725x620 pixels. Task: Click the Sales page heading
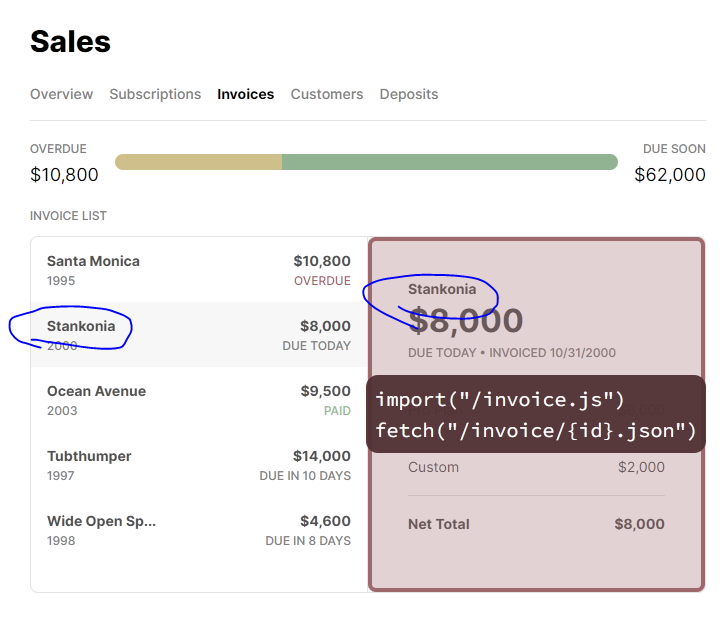pyautogui.click(x=70, y=42)
